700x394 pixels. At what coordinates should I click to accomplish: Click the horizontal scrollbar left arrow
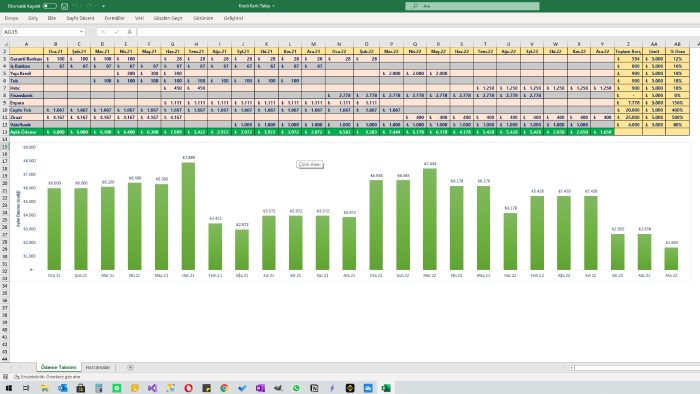pyautogui.click(x=571, y=368)
